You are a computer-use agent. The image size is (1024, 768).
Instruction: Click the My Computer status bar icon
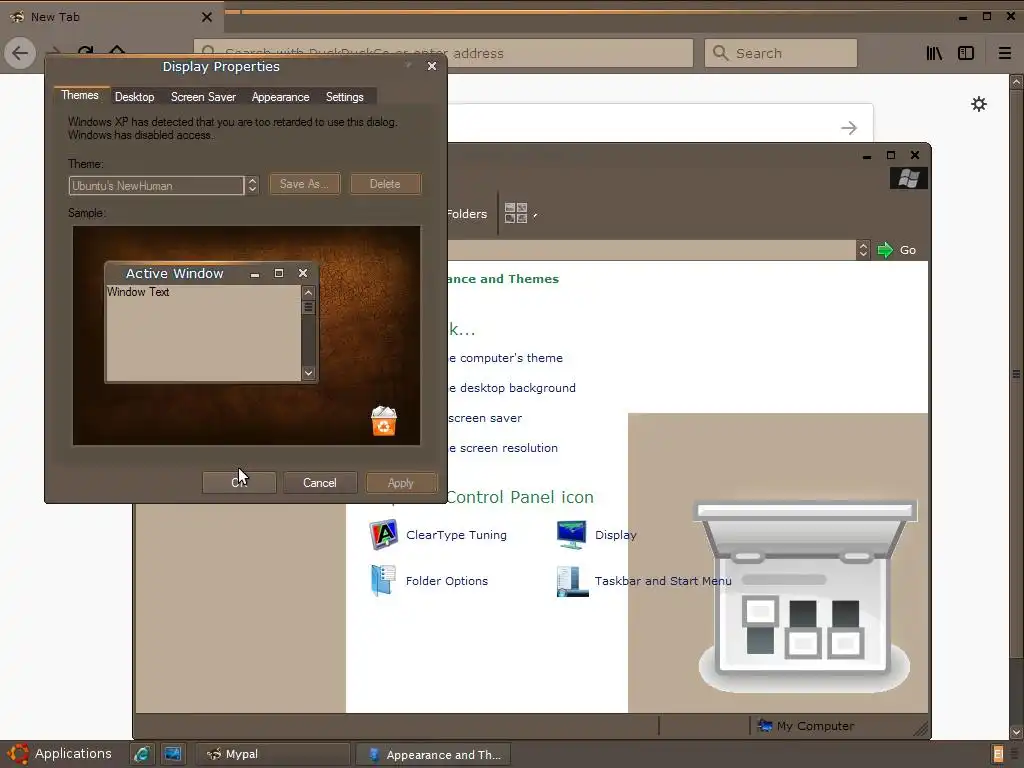pos(764,726)
